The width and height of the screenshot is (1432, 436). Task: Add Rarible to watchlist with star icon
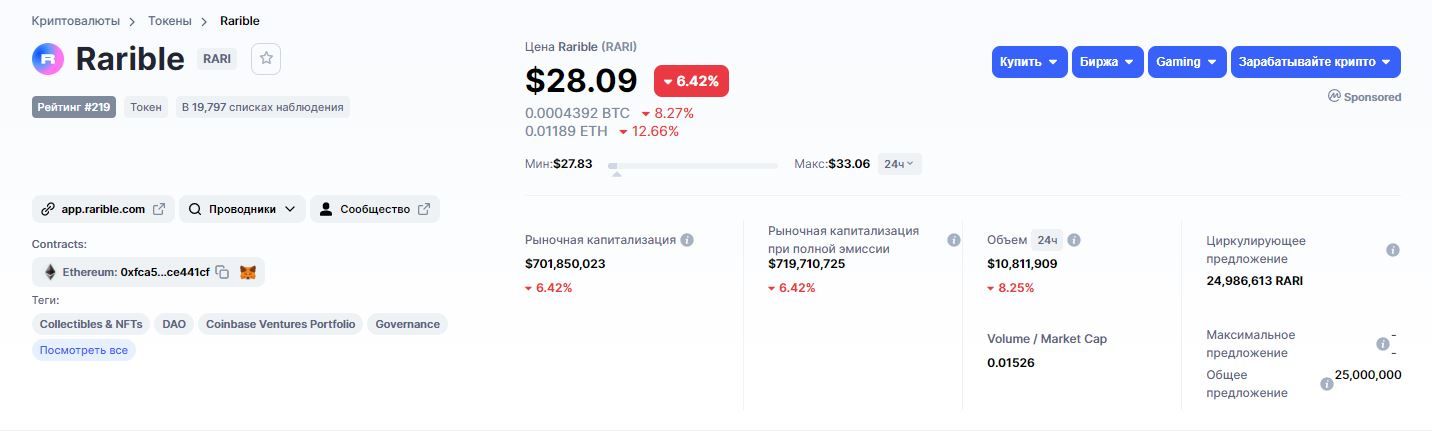click(266, 59)
